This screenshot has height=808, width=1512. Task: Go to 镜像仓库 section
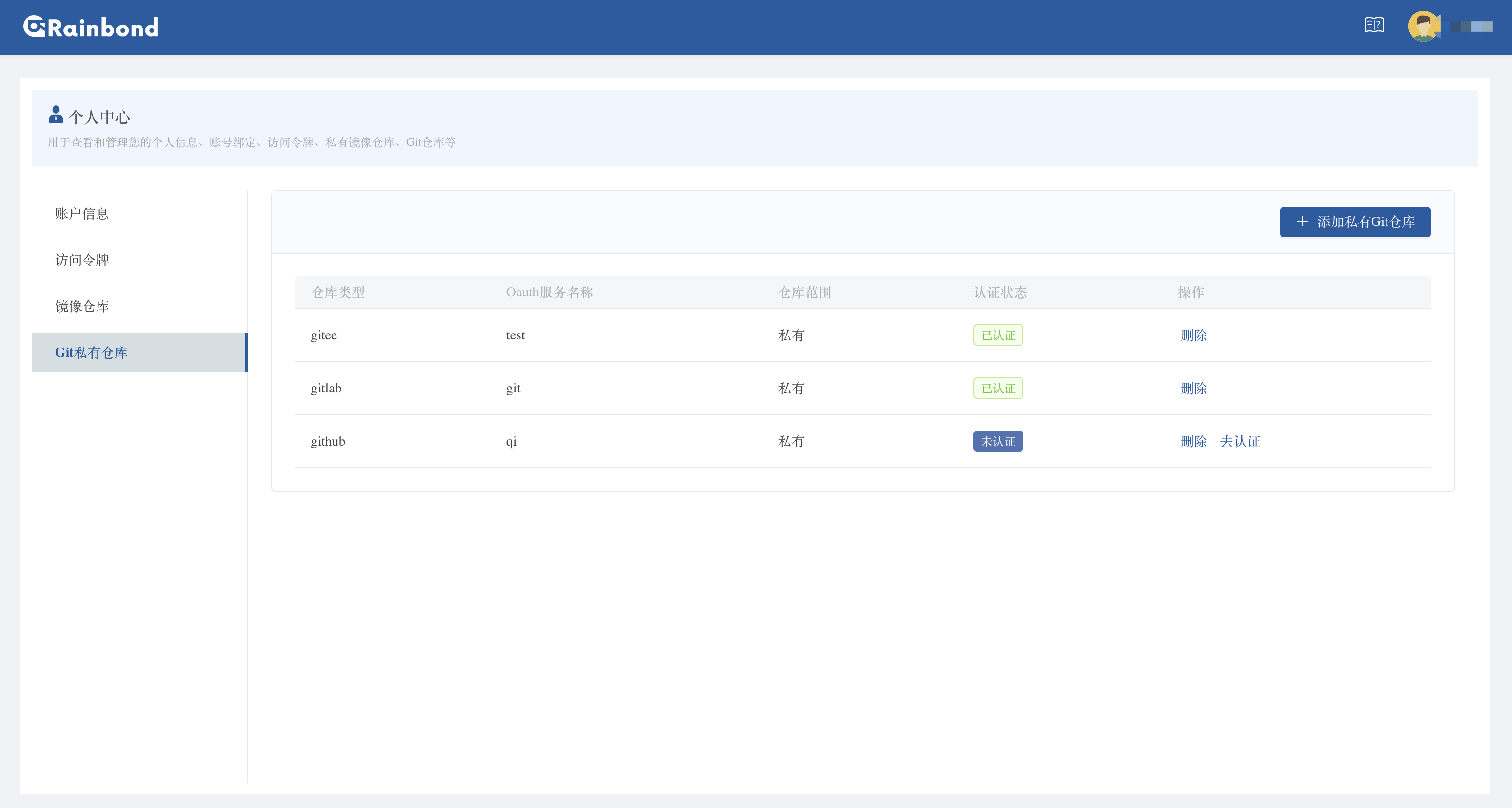[82, 306]
